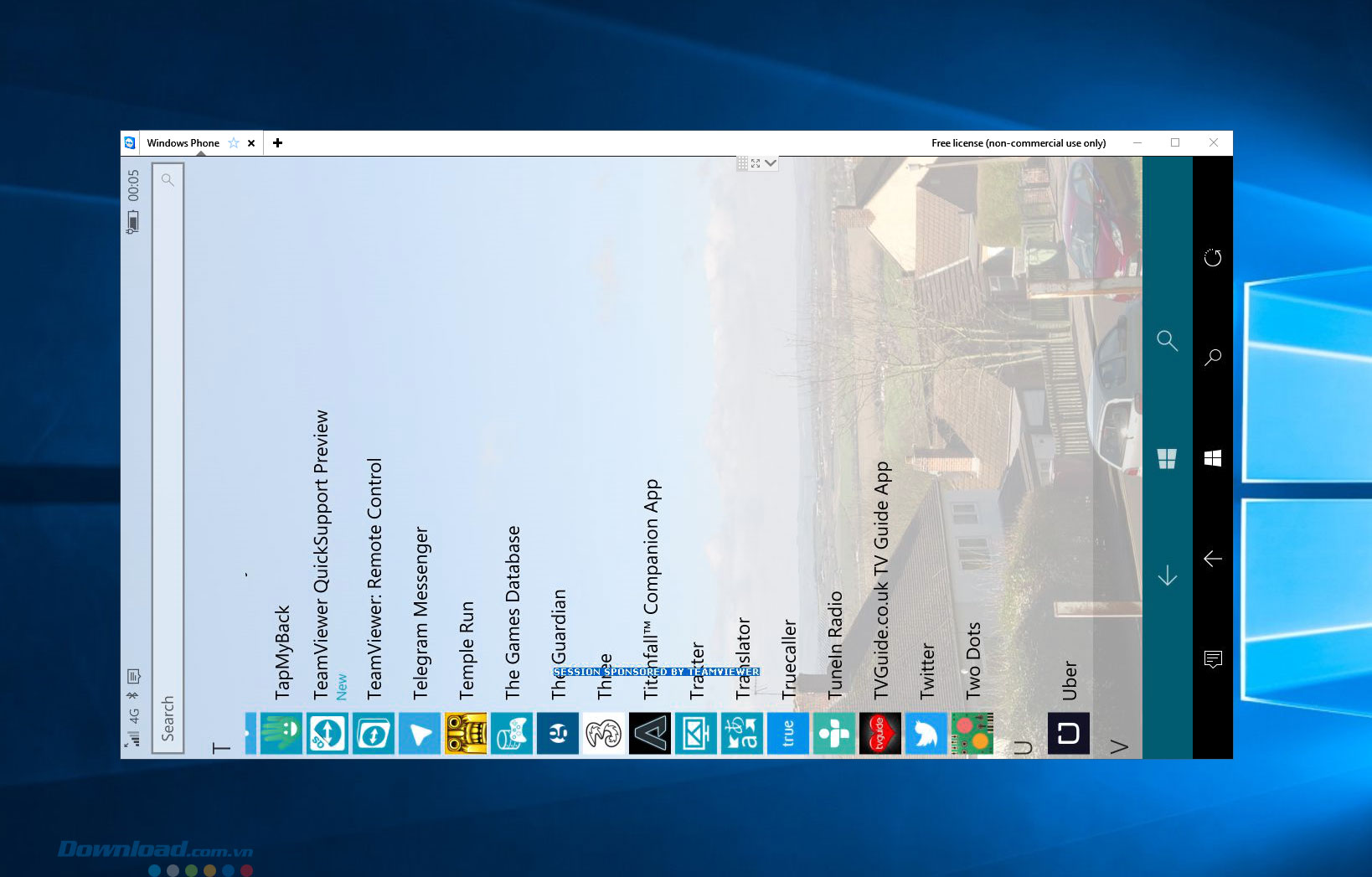The width and height of the screenshot is (1372, 877).
Task: Select the Windows Phone session tab
Action: pos(183,143)
